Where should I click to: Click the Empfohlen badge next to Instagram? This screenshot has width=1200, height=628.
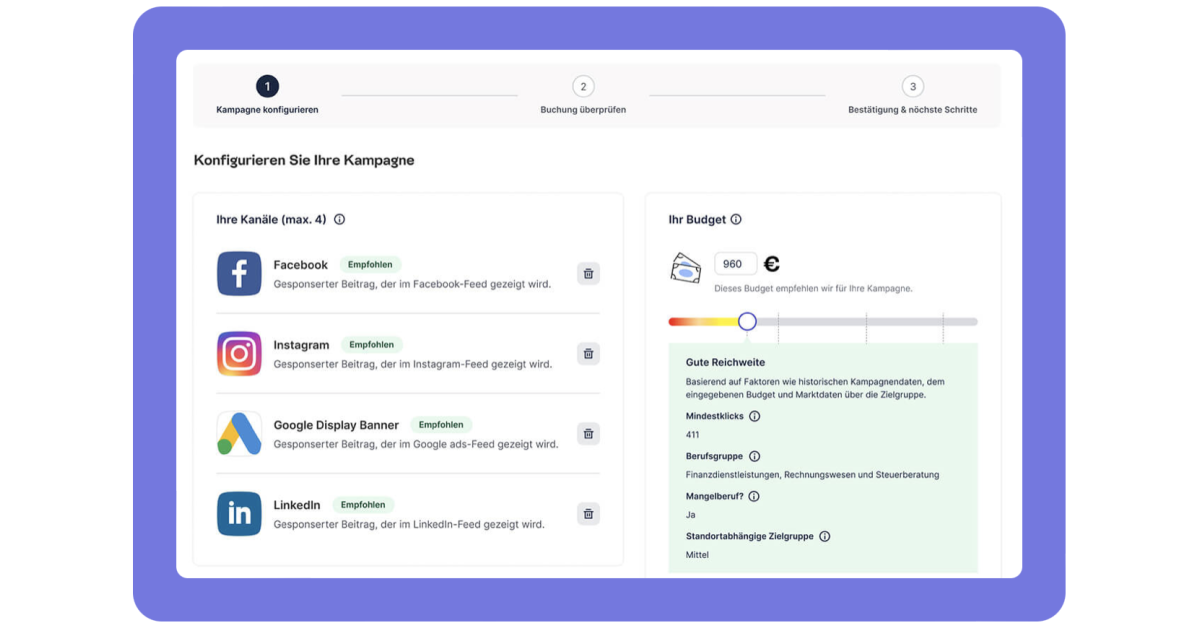[x=371, y=345]
